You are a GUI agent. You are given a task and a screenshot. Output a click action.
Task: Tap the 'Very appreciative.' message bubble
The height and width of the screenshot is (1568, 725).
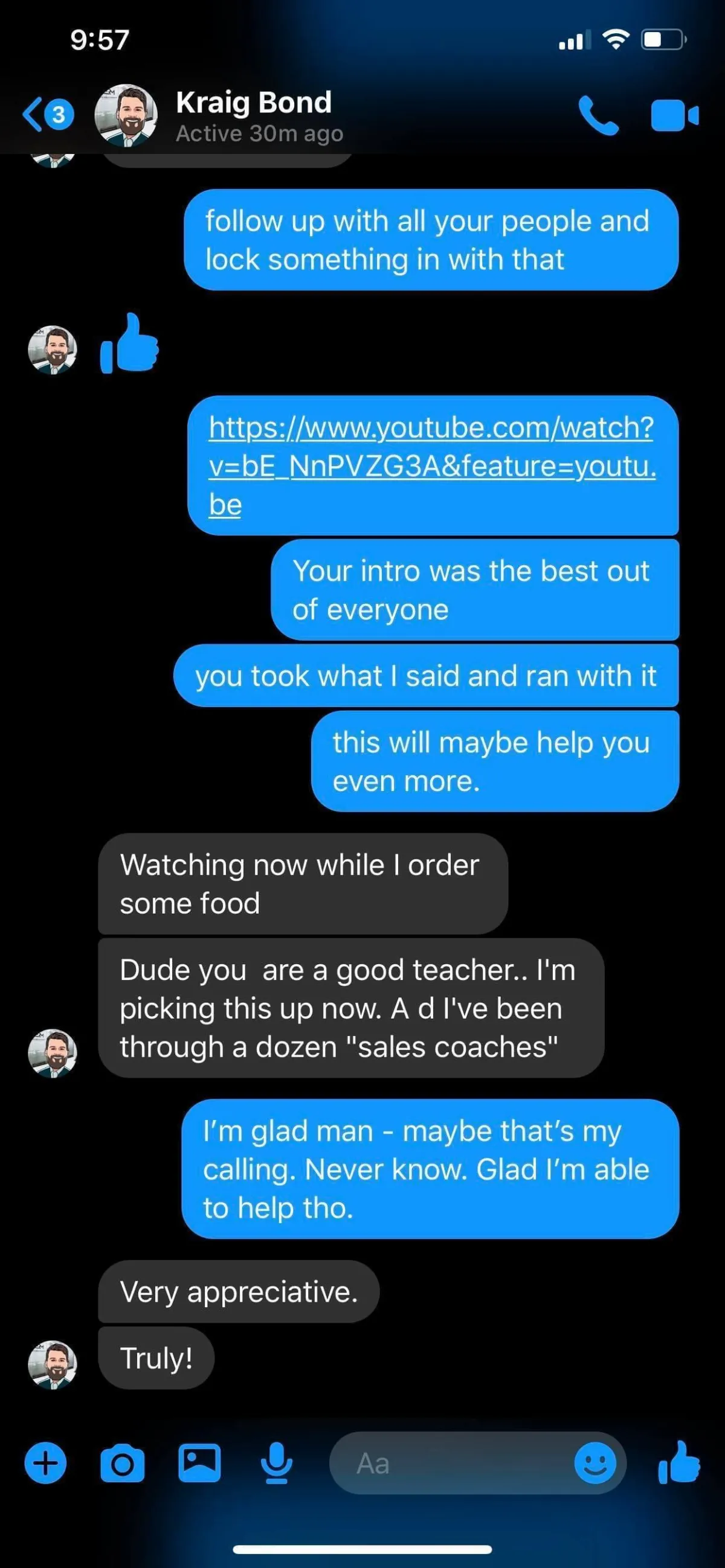click(239, 1291)
